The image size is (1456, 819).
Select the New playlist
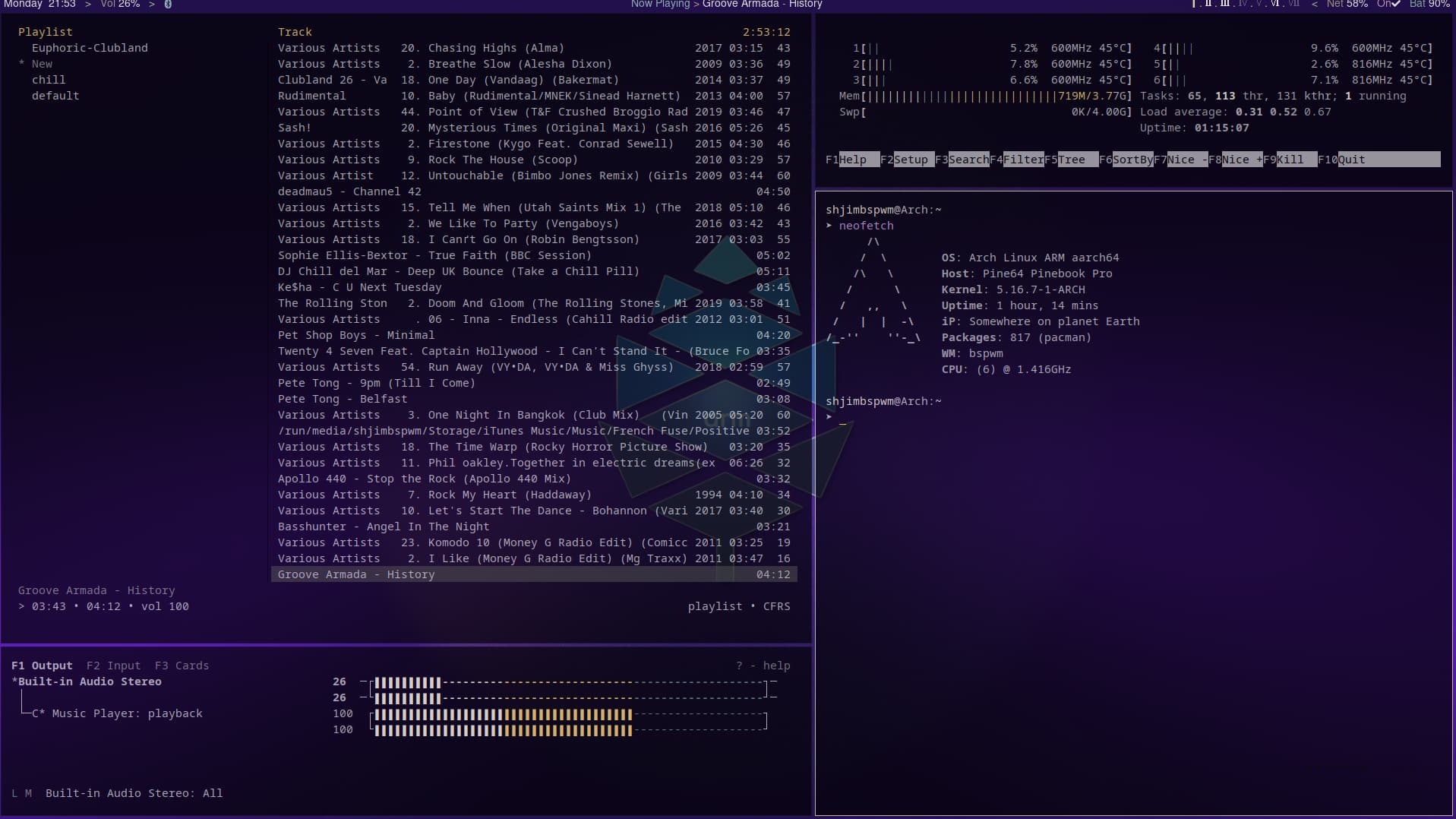click(42, 64)
